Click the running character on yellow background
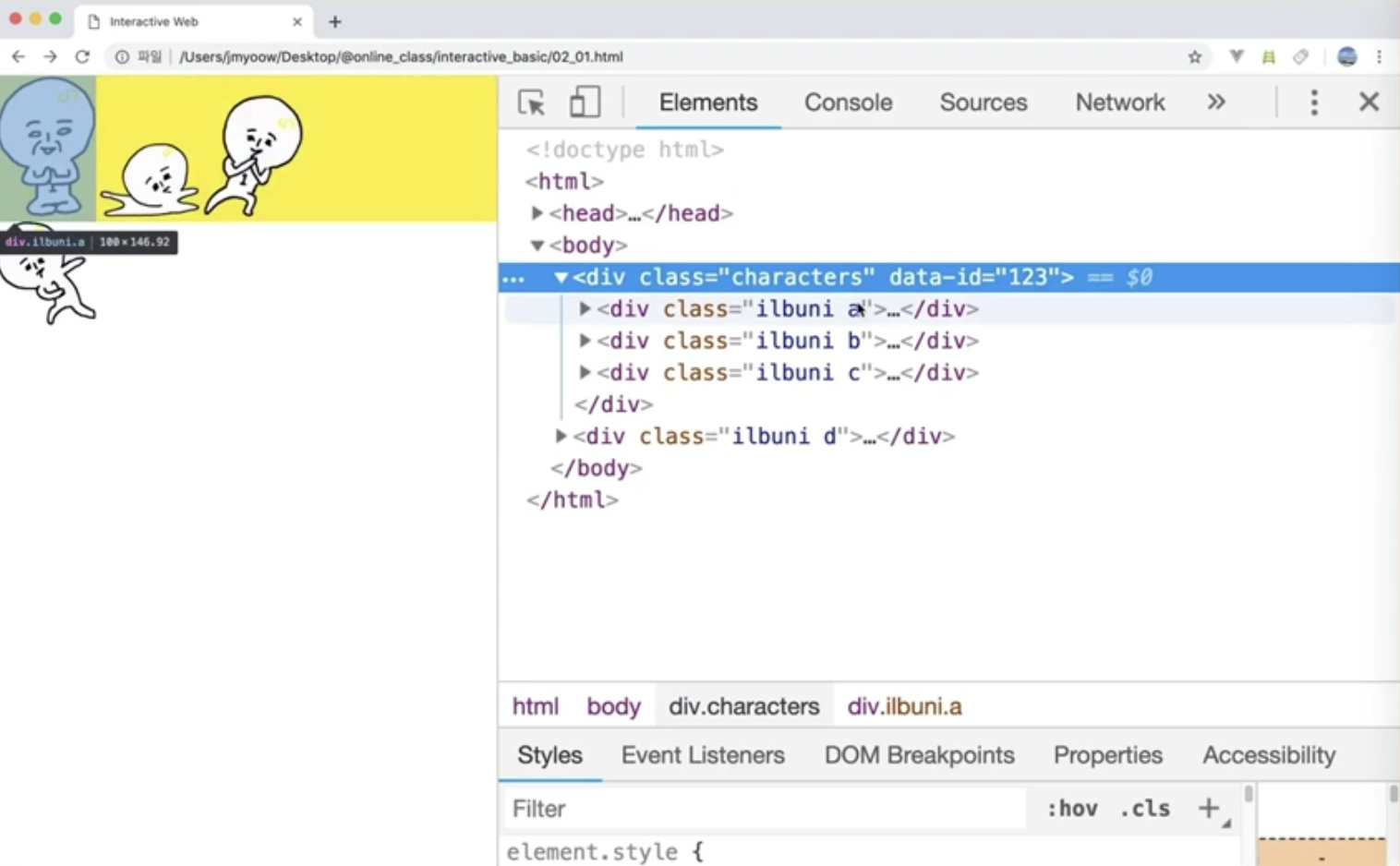This screenshot has height=866, width=1400. 254,155
